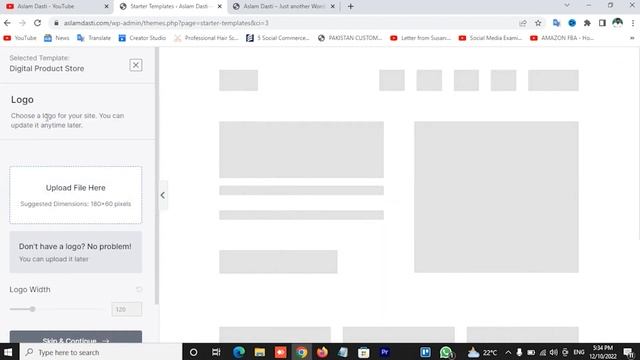The width and height of the screenshot is (640, 360).
Task: Open the Chrome taskbar icon
Action: (x=301, y=352)
